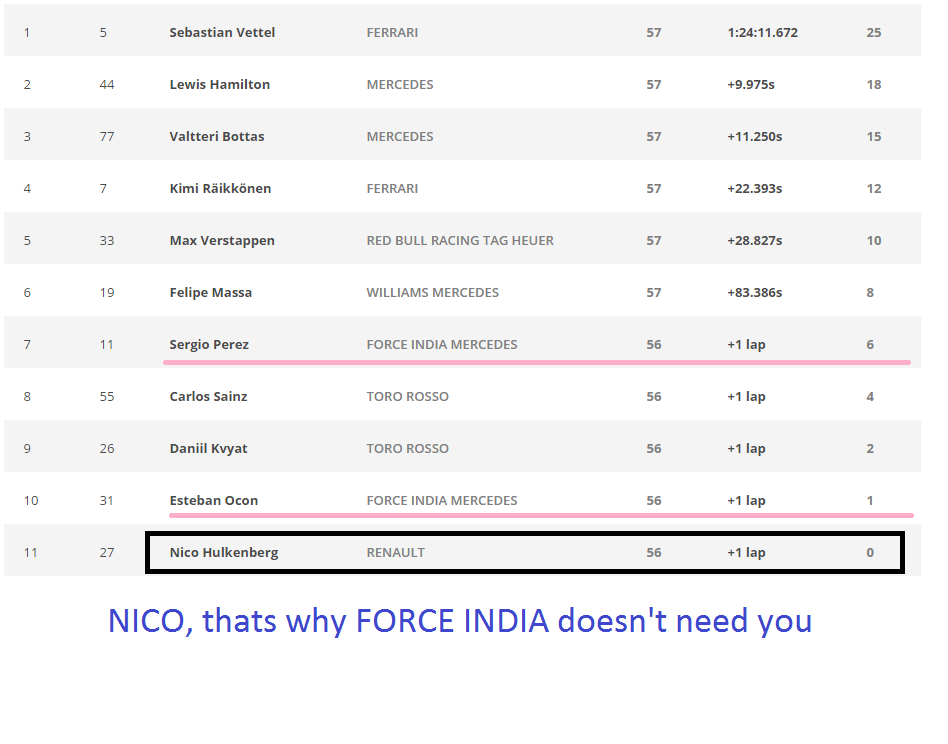Click car number 27
Screen dimensions: 948x744
107,552
